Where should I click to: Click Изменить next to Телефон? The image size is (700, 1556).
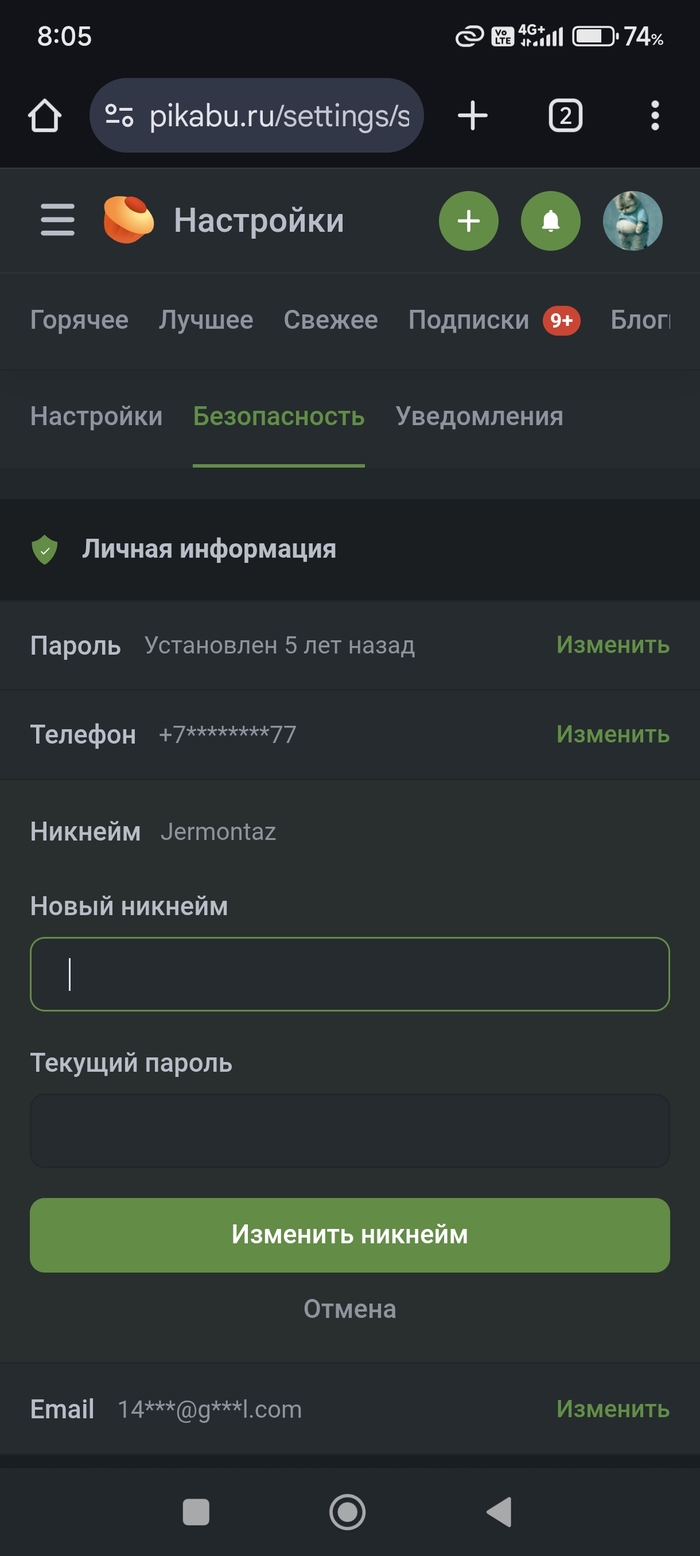612,734
